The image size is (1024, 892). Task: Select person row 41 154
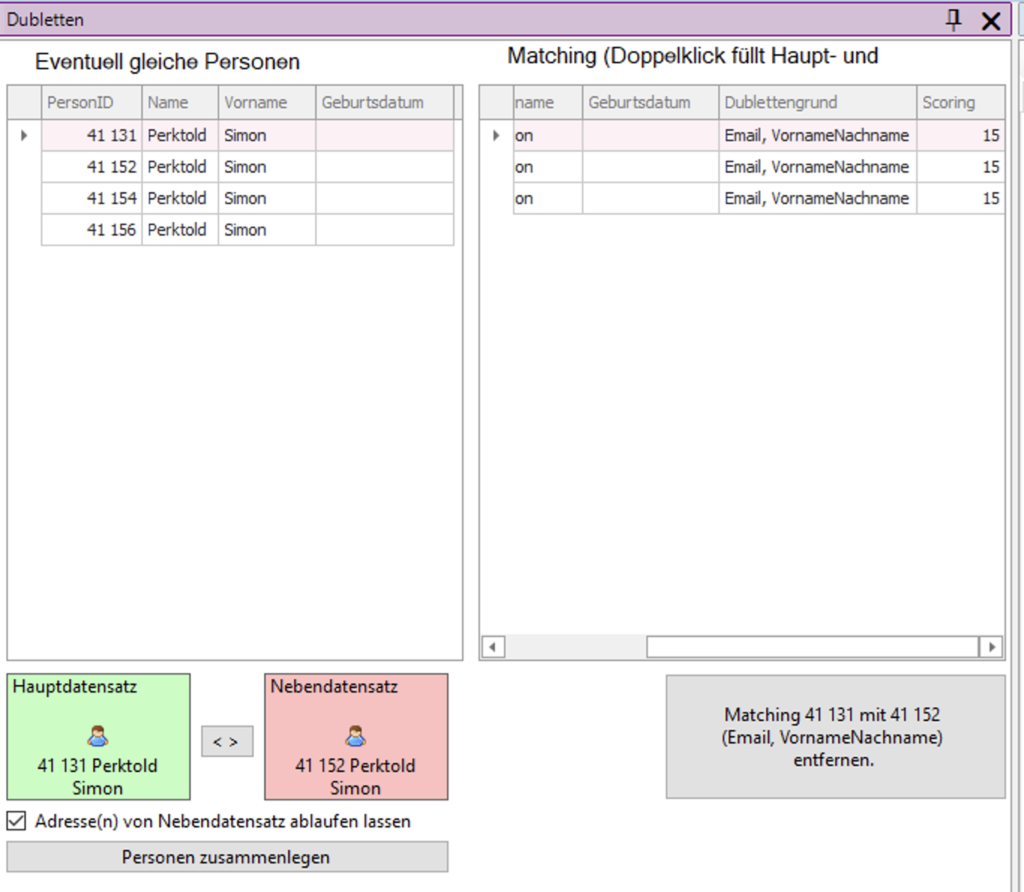point(248,198)
